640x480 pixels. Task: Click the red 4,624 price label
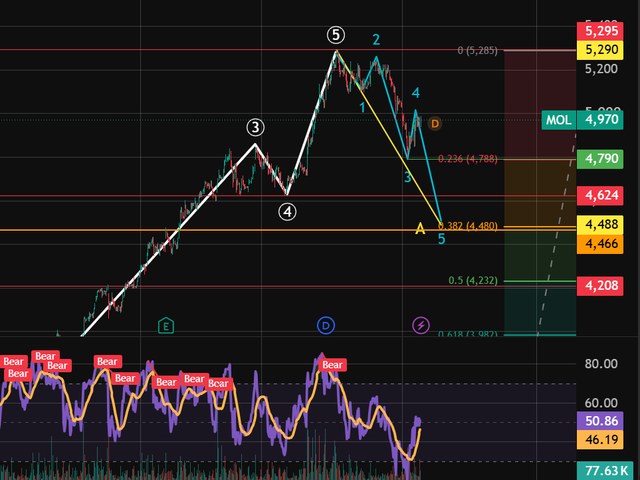600,196
